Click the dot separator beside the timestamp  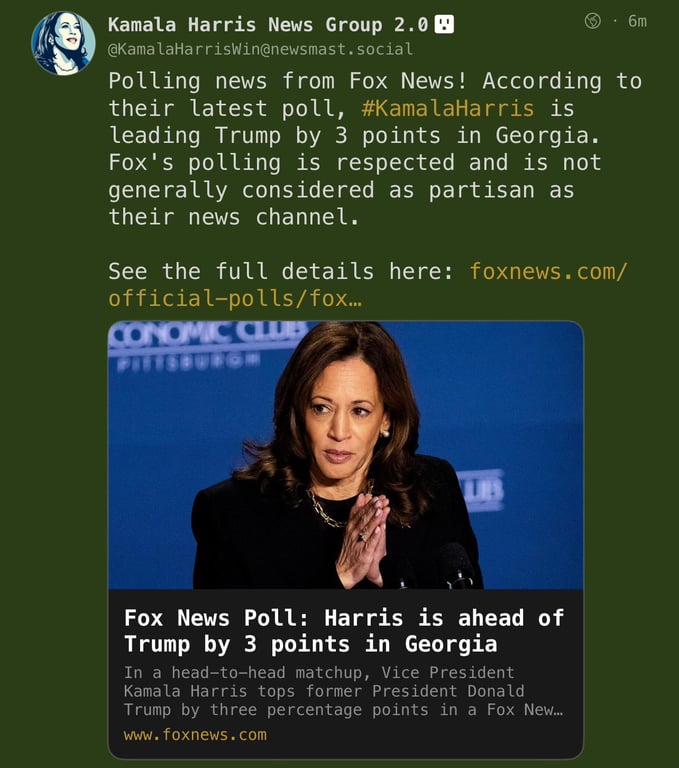click(x=614, y=22)
